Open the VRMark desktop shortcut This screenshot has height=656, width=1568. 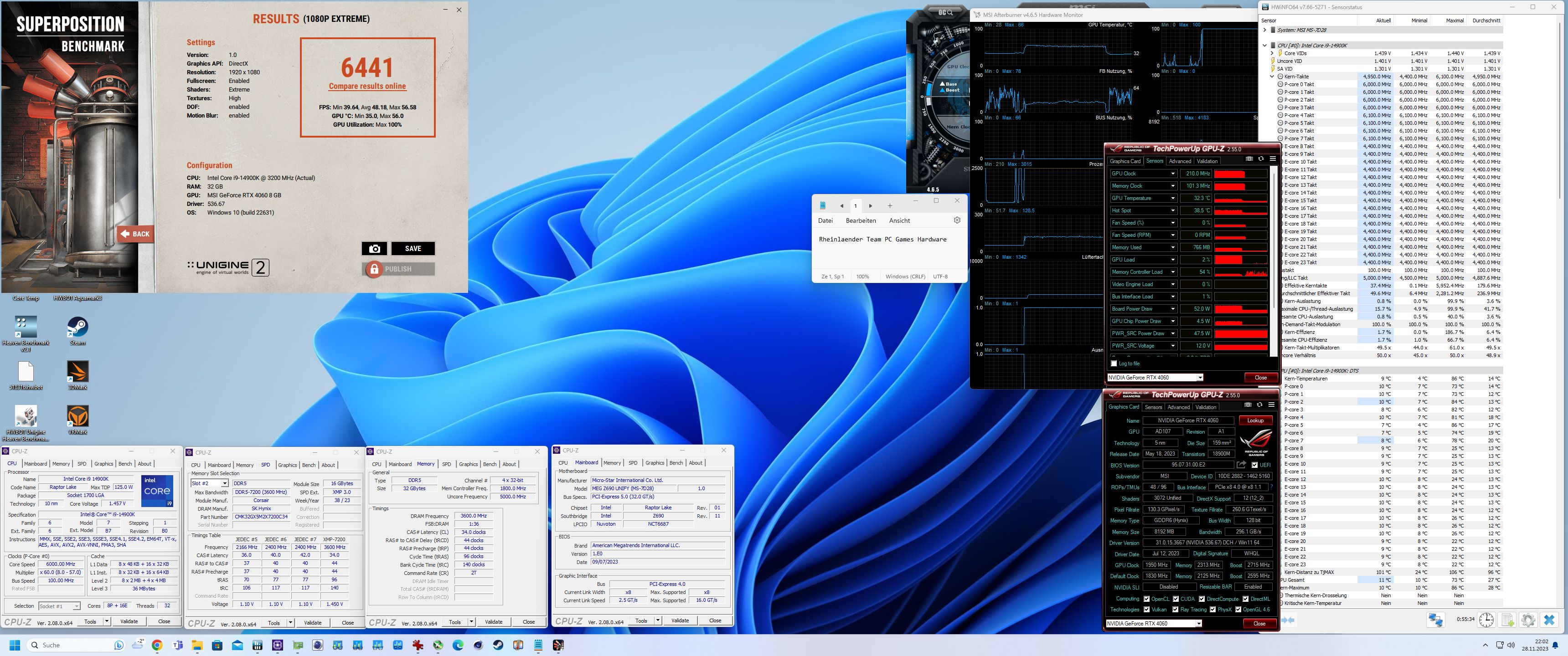coord(77,420)
